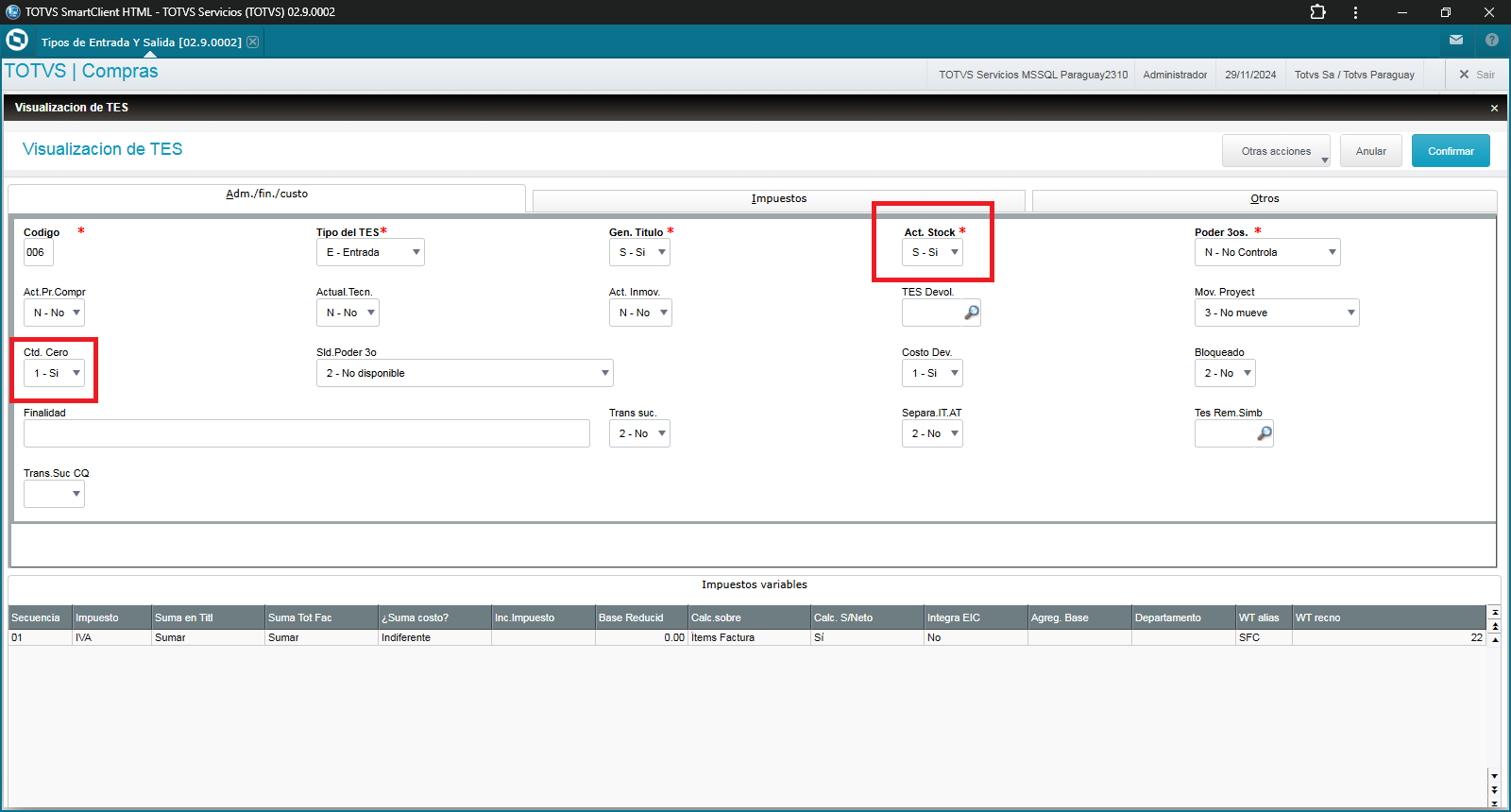Image resolution: width=1511 pixels, height=812 pixels.
Task: Expand the Mov. Proyect dropdown
Action: tap(1277, 313)
